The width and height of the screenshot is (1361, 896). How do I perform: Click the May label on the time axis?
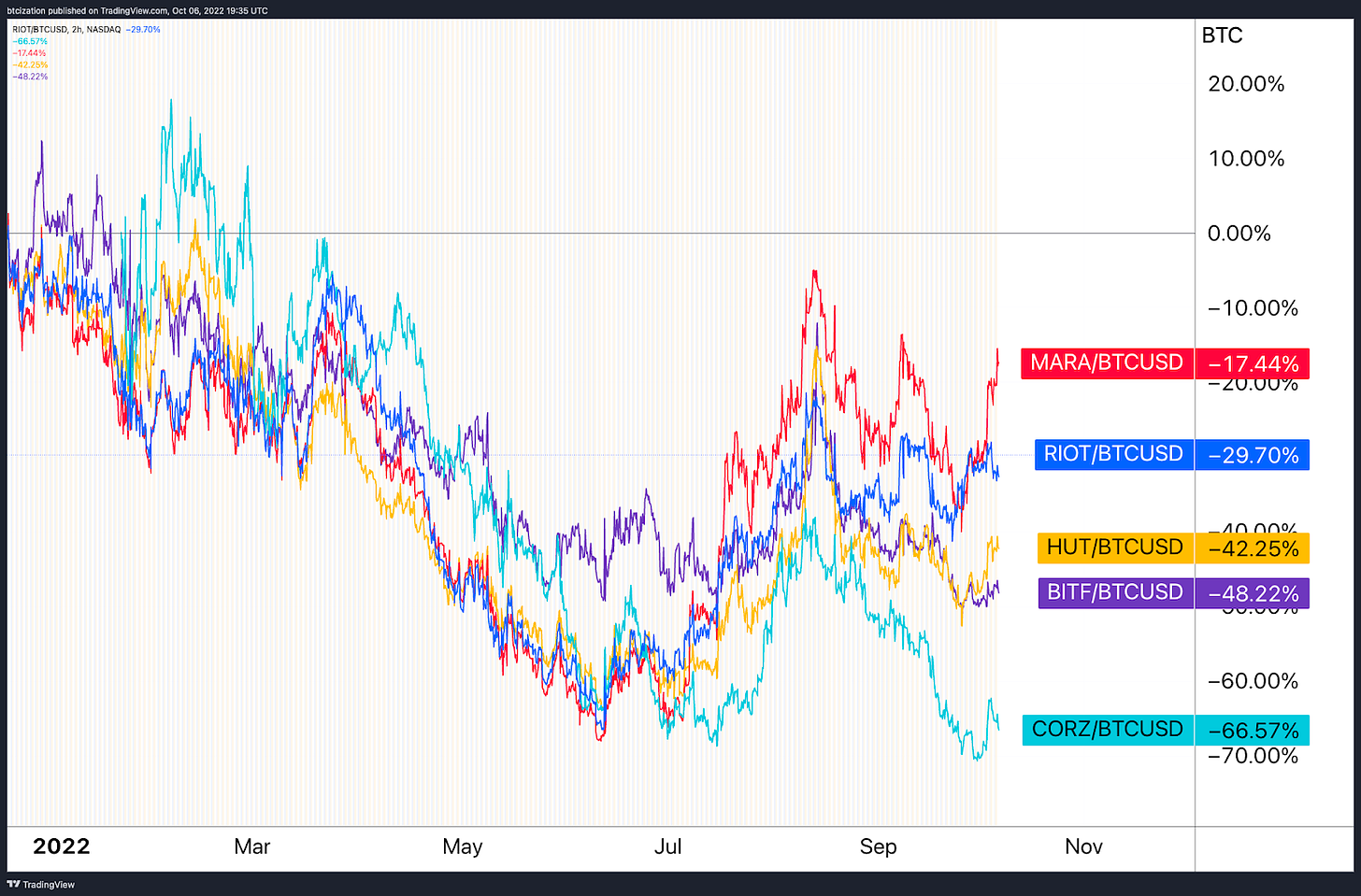point(463,846)
